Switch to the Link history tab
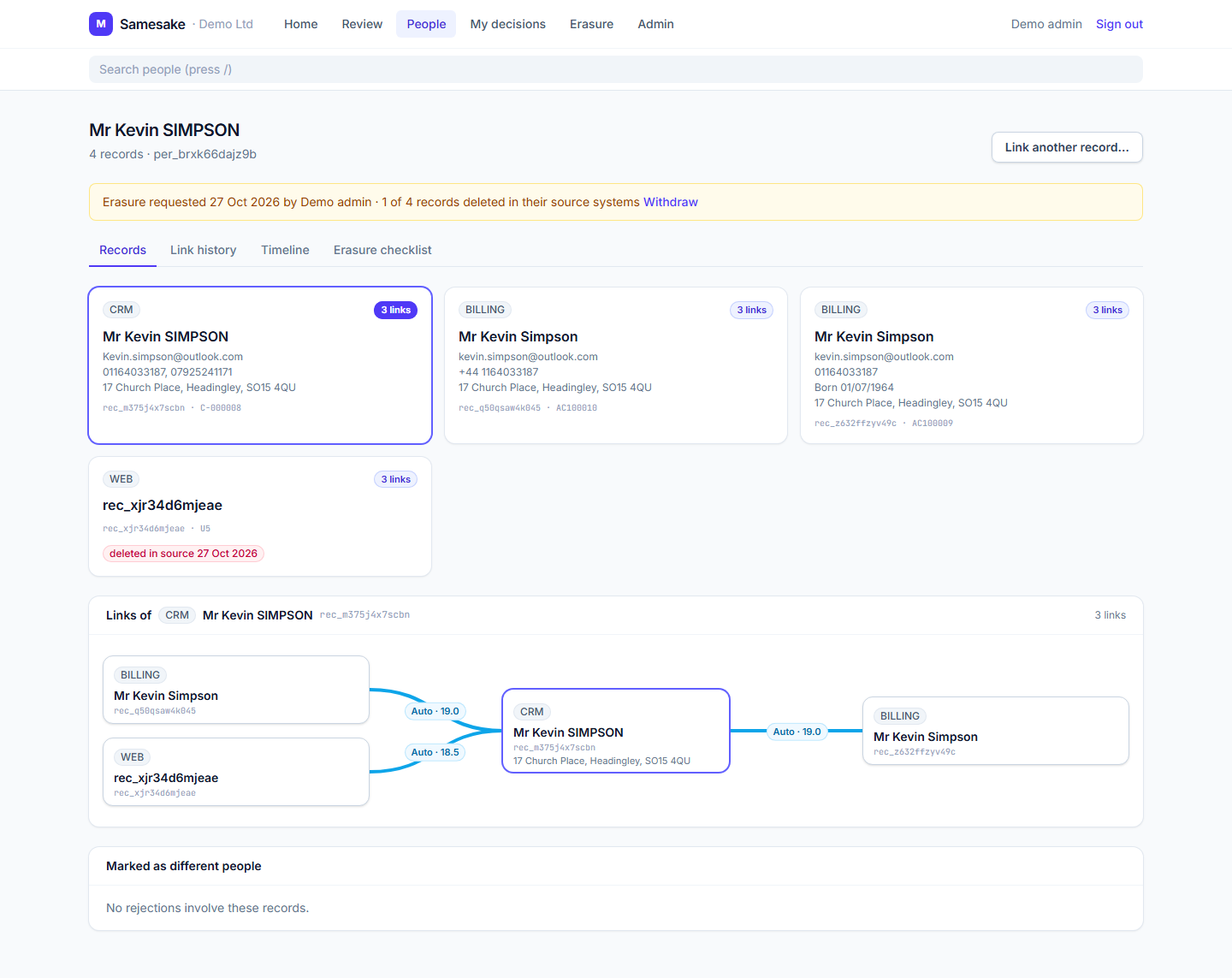The height and width of the screenshot is (978, 1232). click(204, 250)
